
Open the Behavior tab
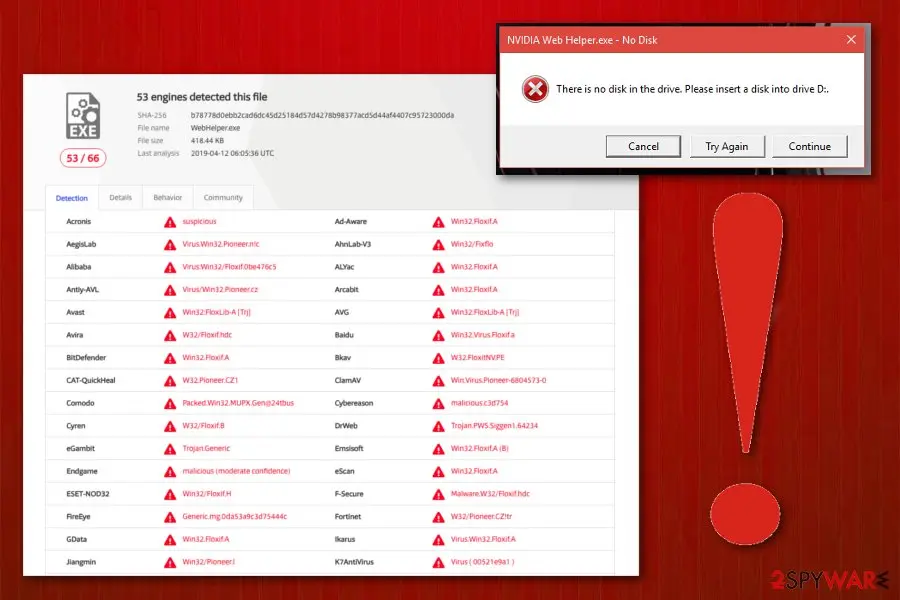pyautogui.click(x=168, y=198)
